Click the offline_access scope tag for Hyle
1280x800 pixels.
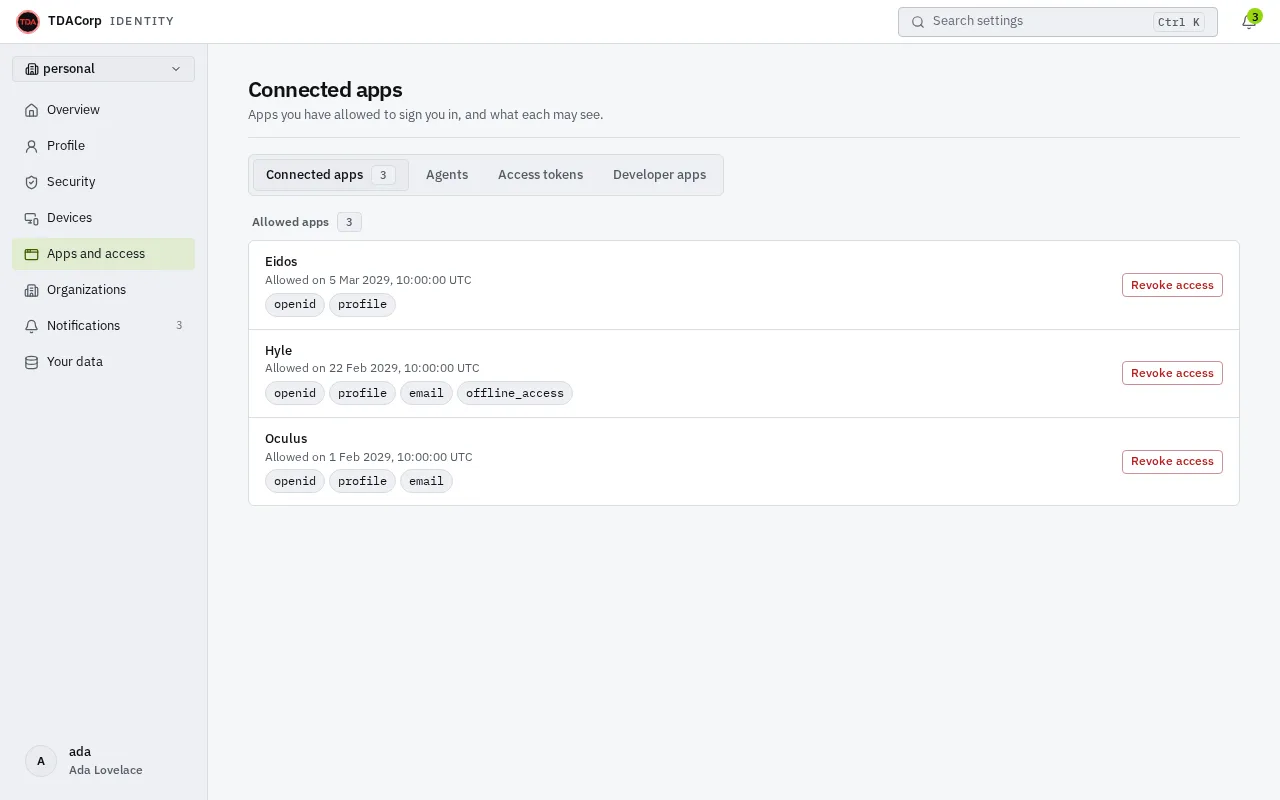tap(515, 393)
